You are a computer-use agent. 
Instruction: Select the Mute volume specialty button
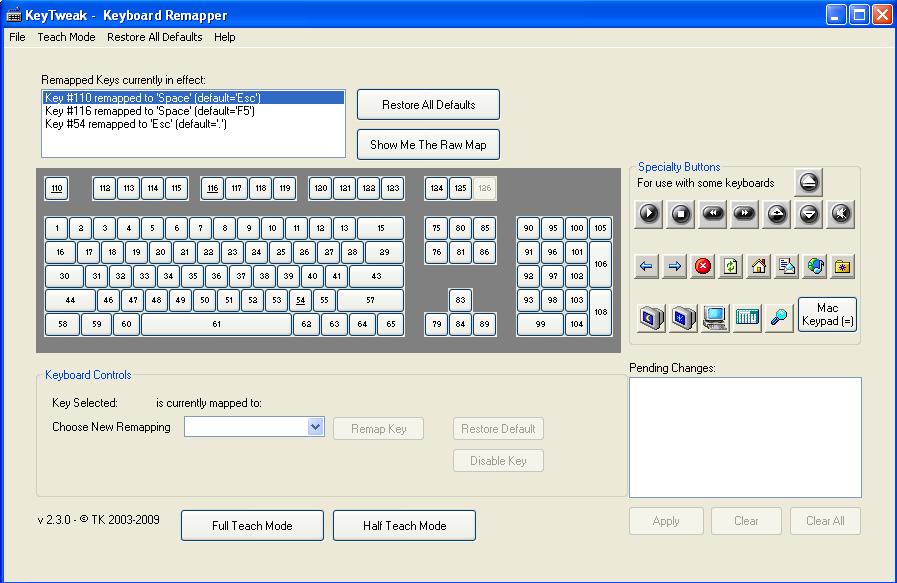(841, 213)
